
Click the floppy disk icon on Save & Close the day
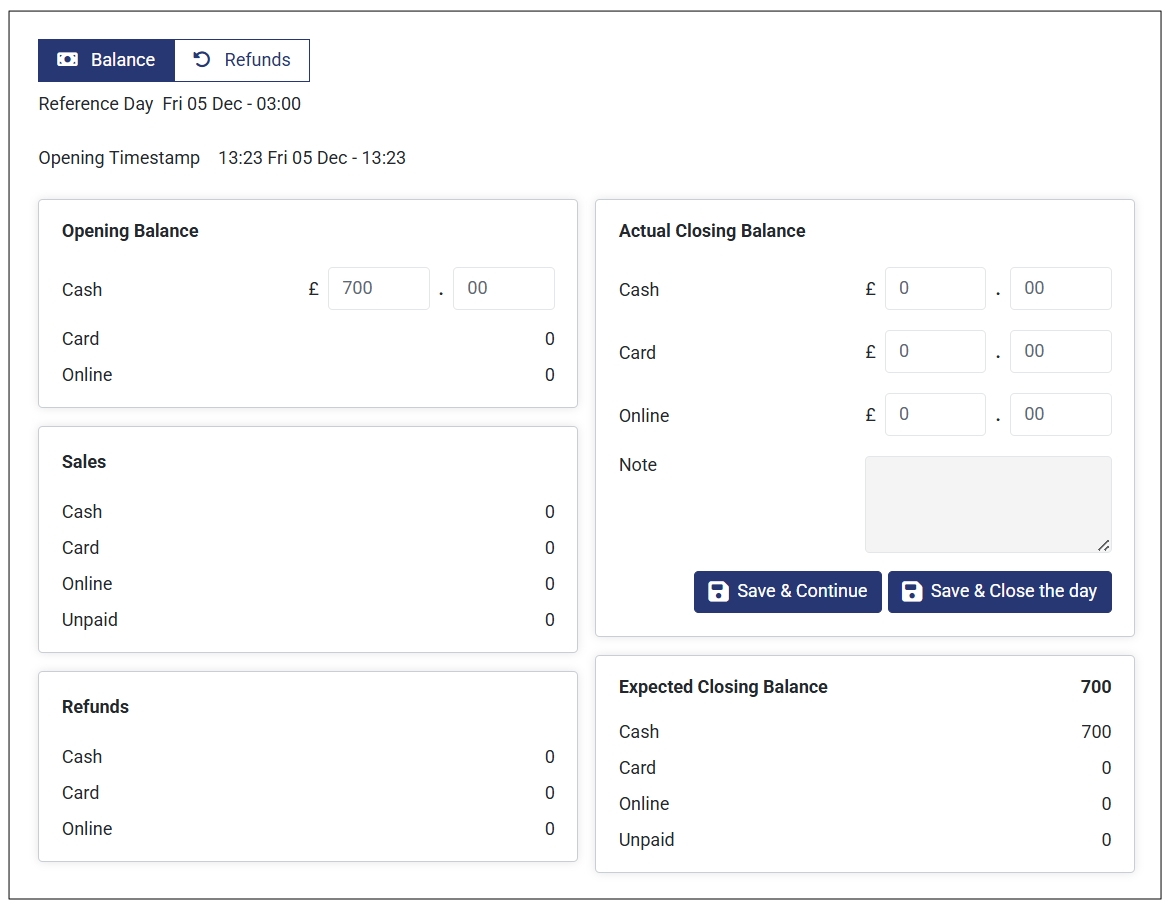(911, 591)
